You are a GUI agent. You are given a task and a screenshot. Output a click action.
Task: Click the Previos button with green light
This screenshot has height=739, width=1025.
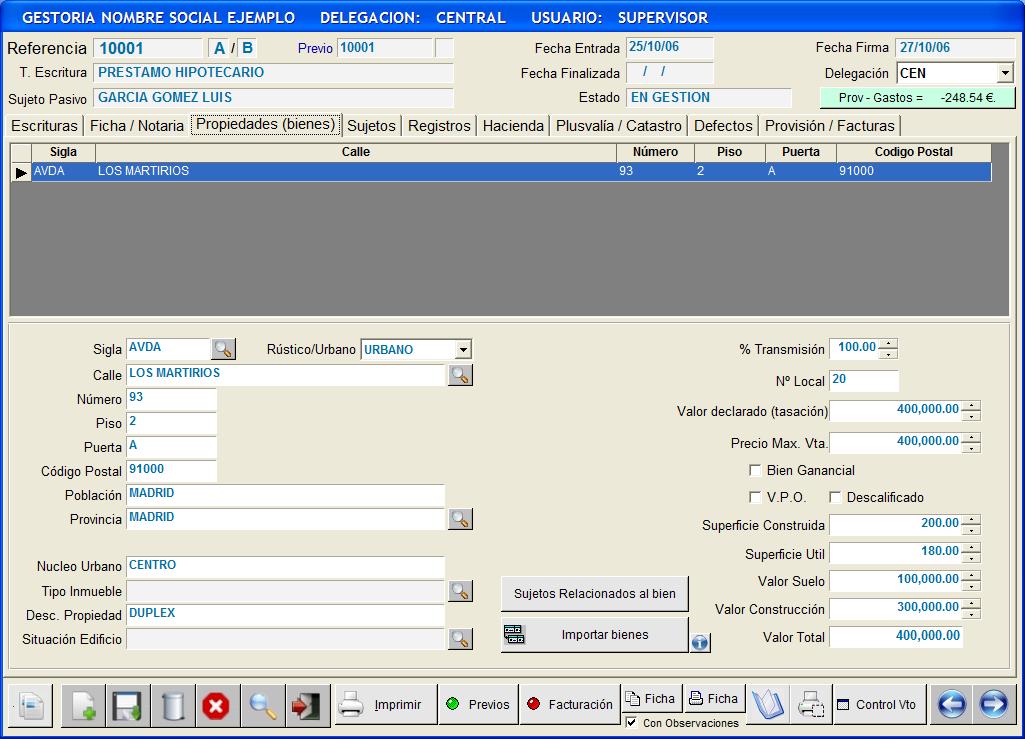[478, 704]
